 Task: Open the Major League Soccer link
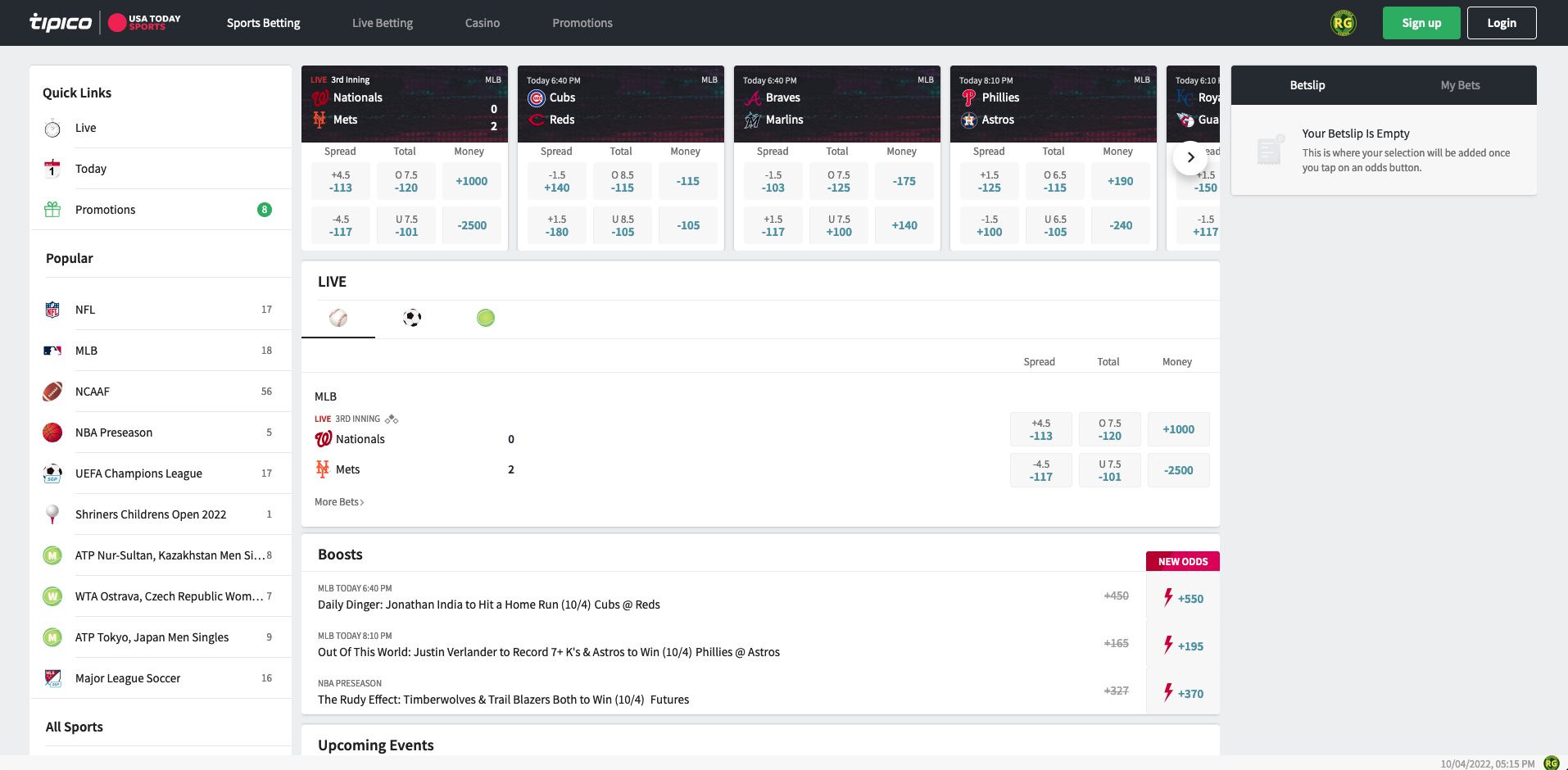coord(161,678)
